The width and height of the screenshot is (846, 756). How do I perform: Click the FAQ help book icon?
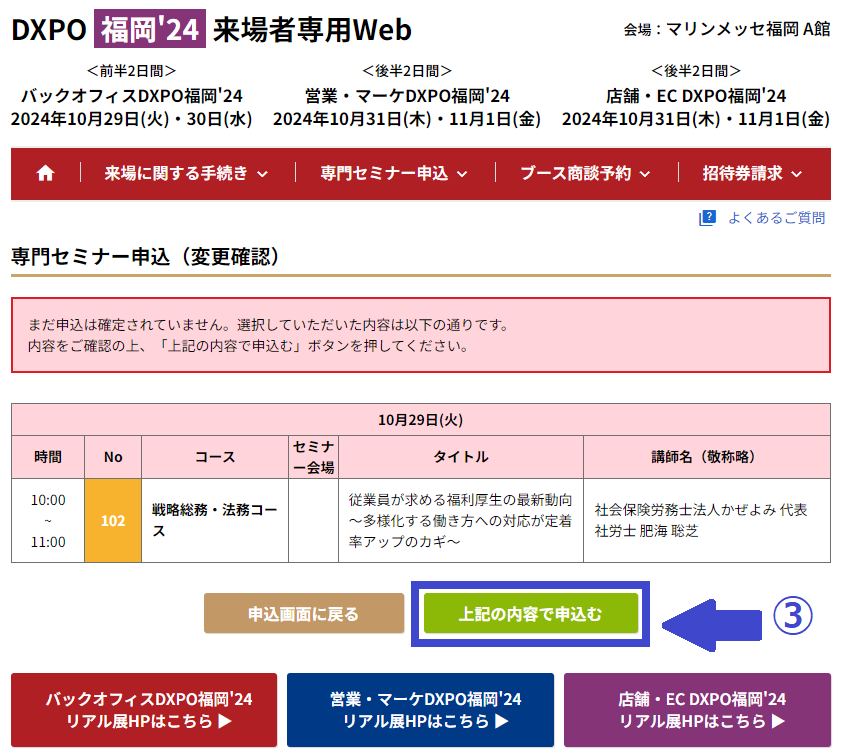[707, 218]
